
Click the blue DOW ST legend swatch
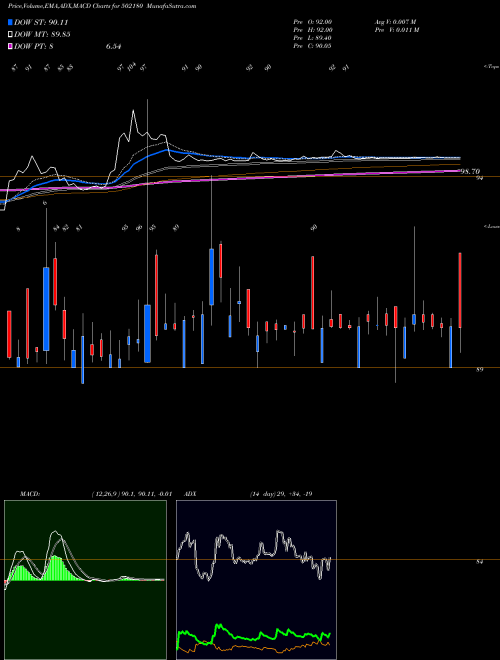tap(10, 22)
